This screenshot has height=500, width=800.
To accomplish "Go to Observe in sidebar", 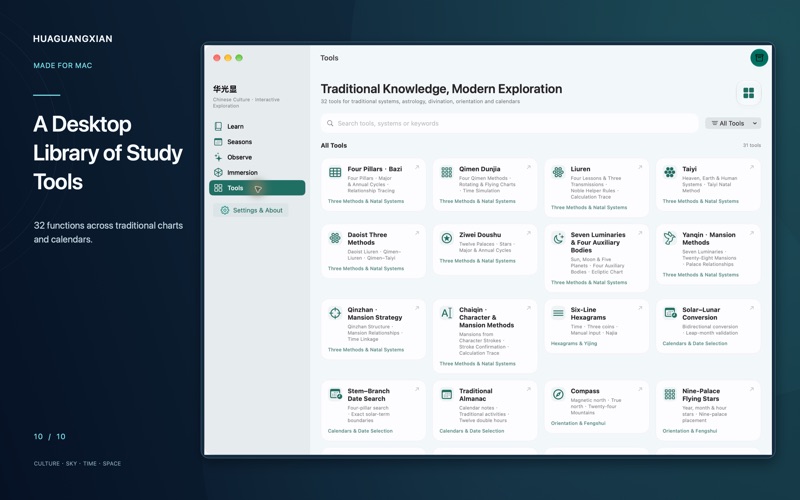I will tap(257, 157).
